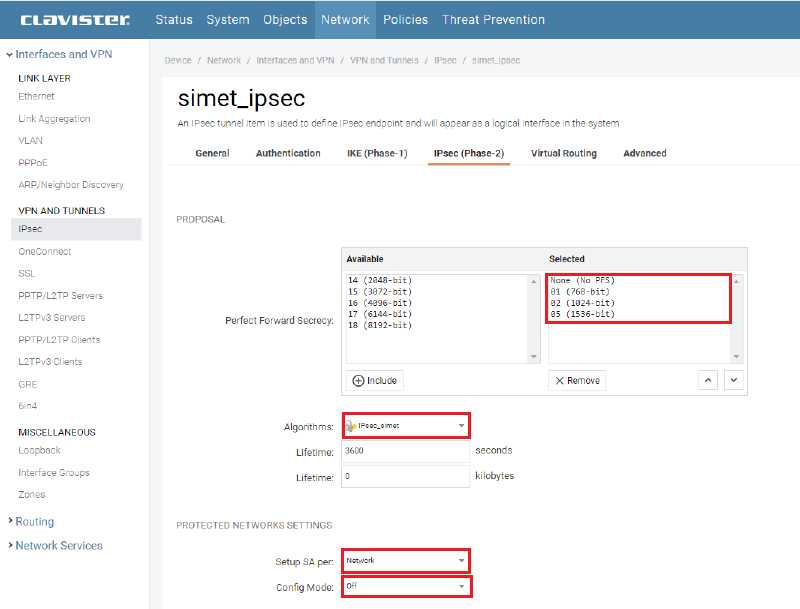
Task: Move selected item up with arrow button
Action: [x=707, y=380]
